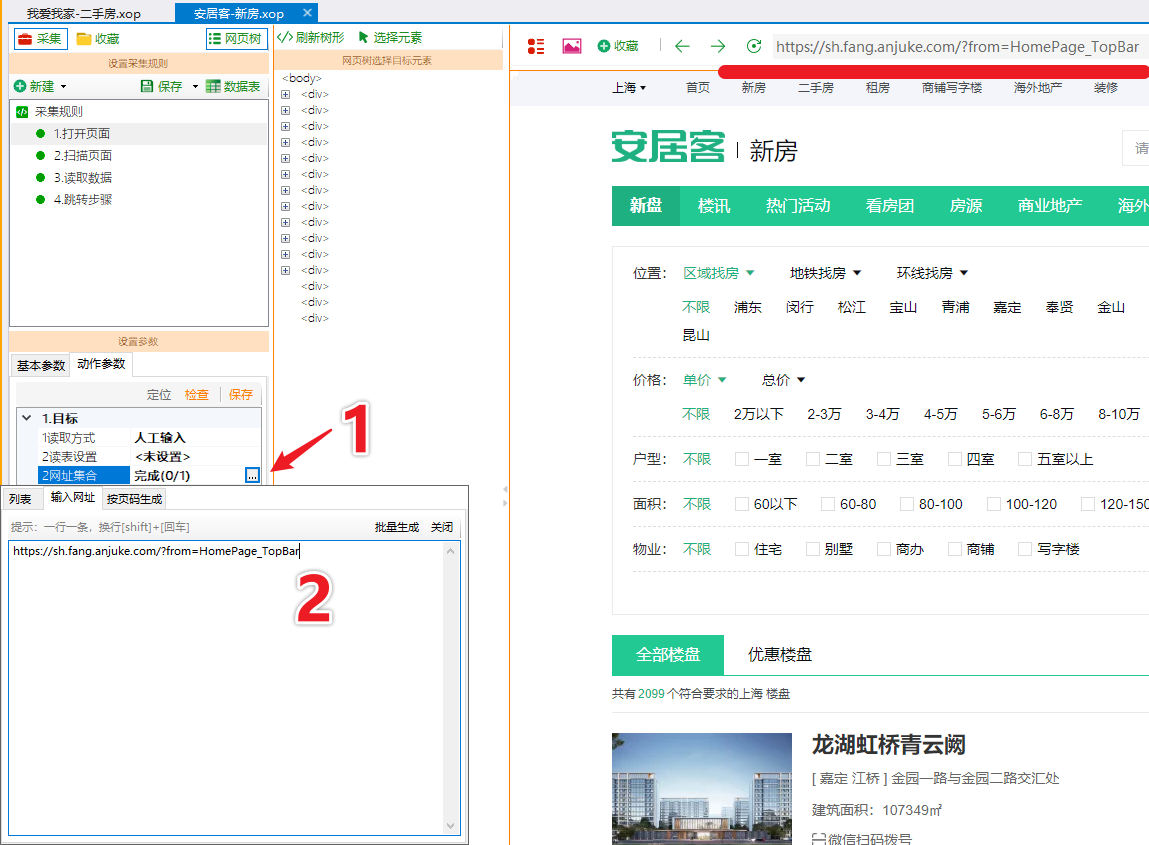Activate the 选择元素 cursor tool
Viewport: 1149px width, 845px height.
point(363,37)
